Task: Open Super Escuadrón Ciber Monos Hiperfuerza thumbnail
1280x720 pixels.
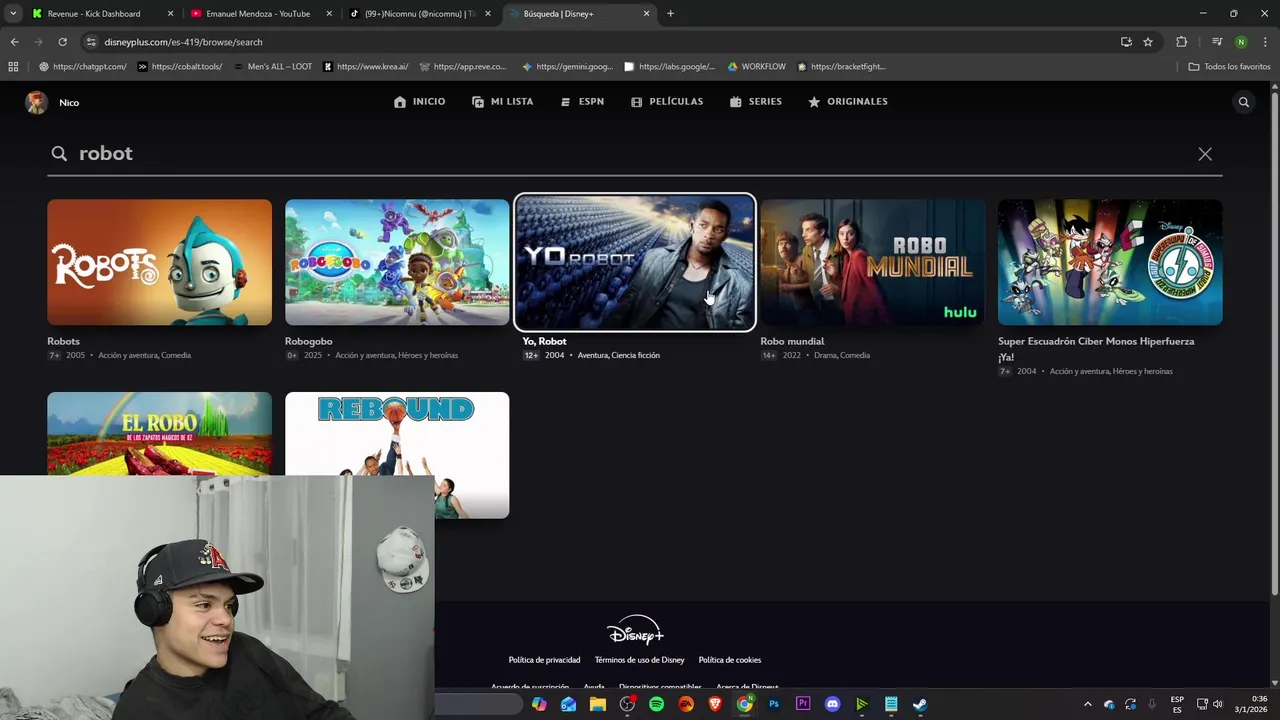Action: click(1110, 262)
